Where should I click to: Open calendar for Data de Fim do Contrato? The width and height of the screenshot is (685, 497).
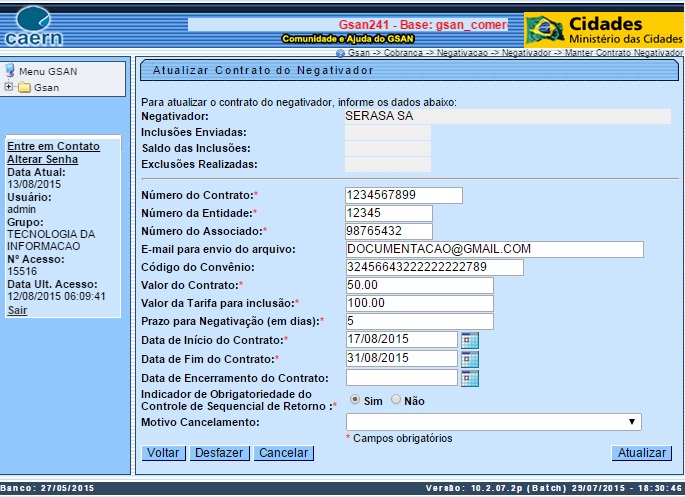coord(470,359)
